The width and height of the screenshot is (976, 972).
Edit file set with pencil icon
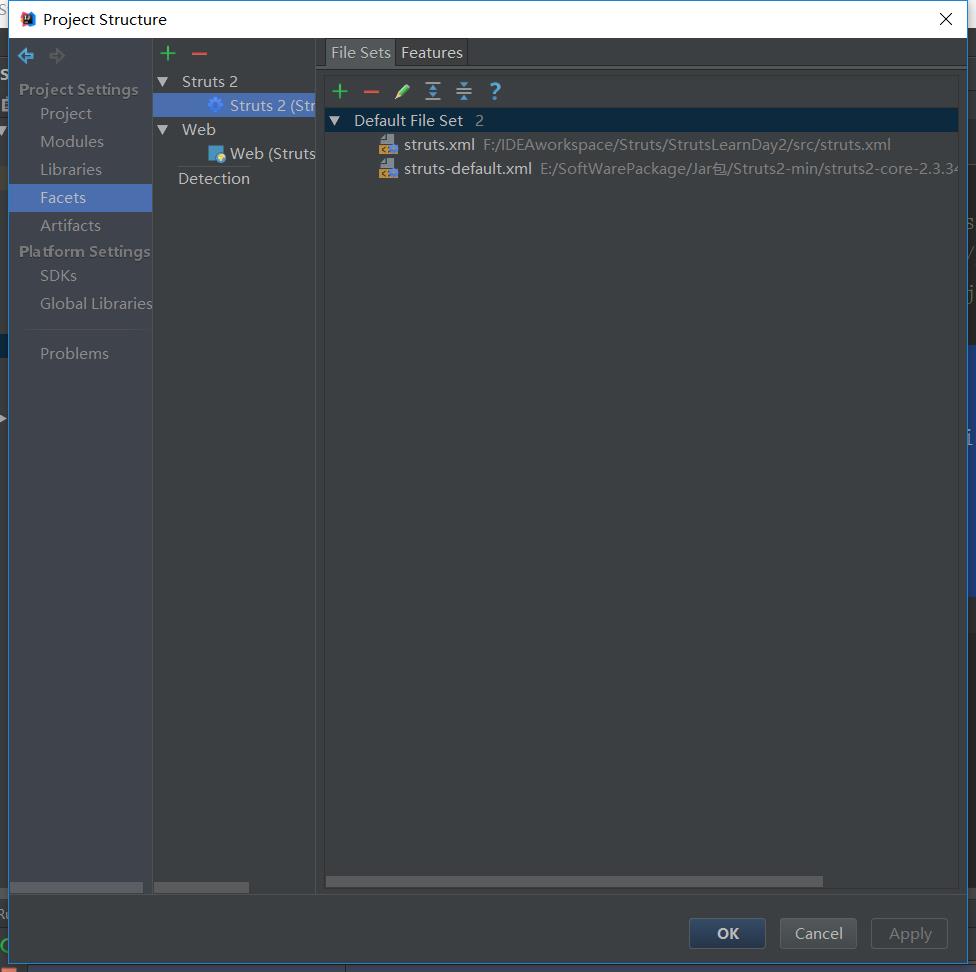click(402, 91)
